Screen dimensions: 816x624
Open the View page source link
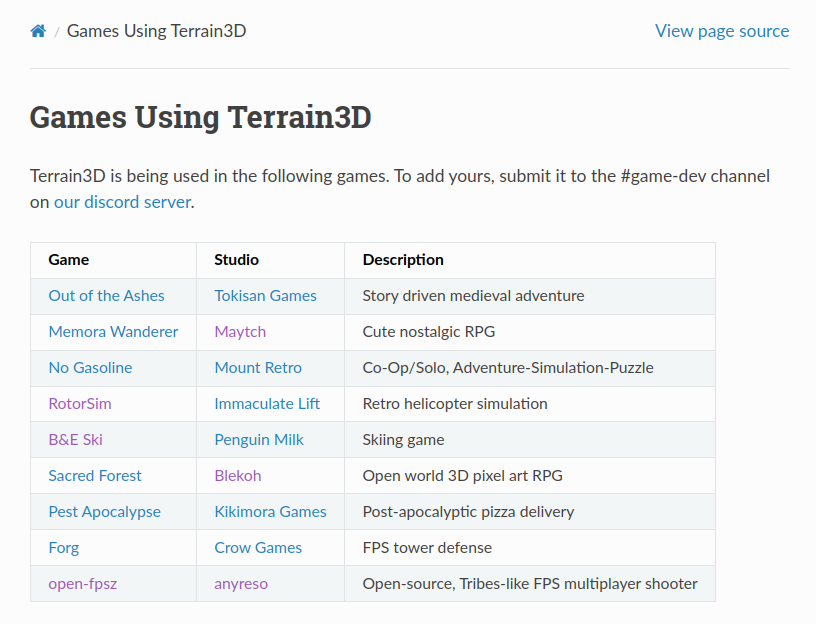pos(722,31)
